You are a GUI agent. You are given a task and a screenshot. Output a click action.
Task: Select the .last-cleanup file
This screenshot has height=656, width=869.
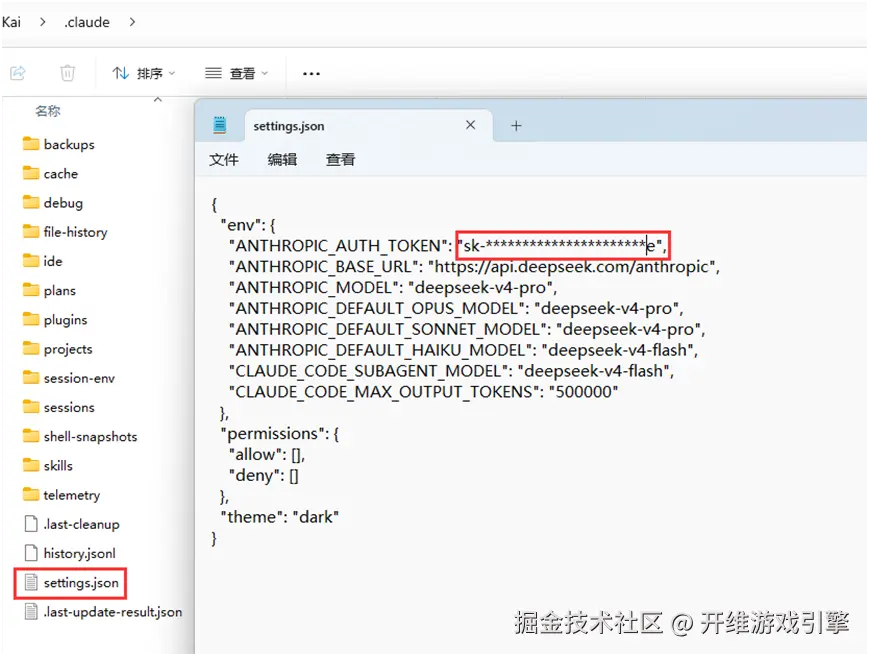tap(72, 524)
